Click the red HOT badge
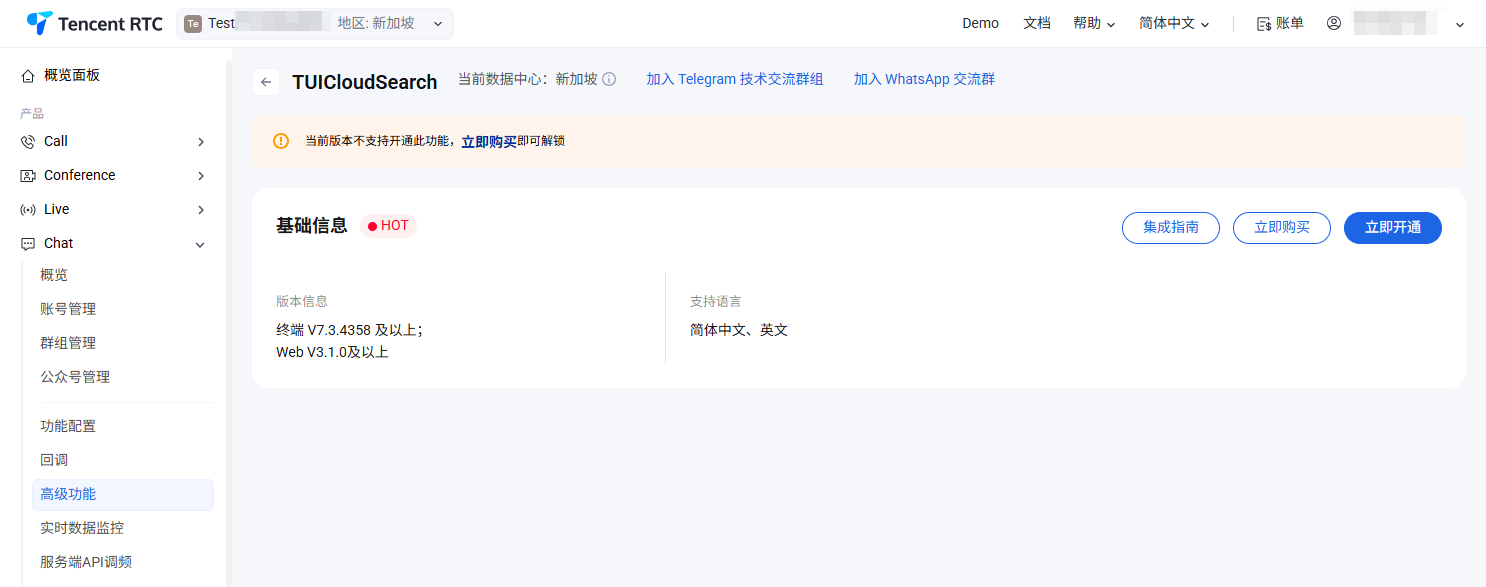 (x=388, y=226)
